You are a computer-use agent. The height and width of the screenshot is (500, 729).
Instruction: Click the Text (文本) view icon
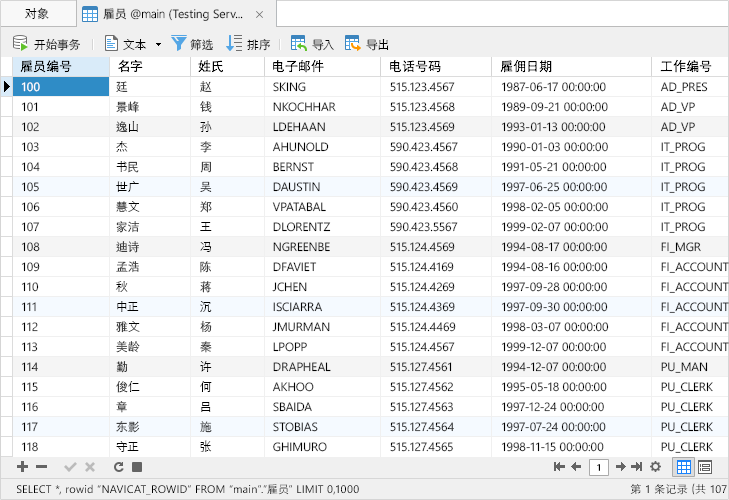click(x=111, y=44)
